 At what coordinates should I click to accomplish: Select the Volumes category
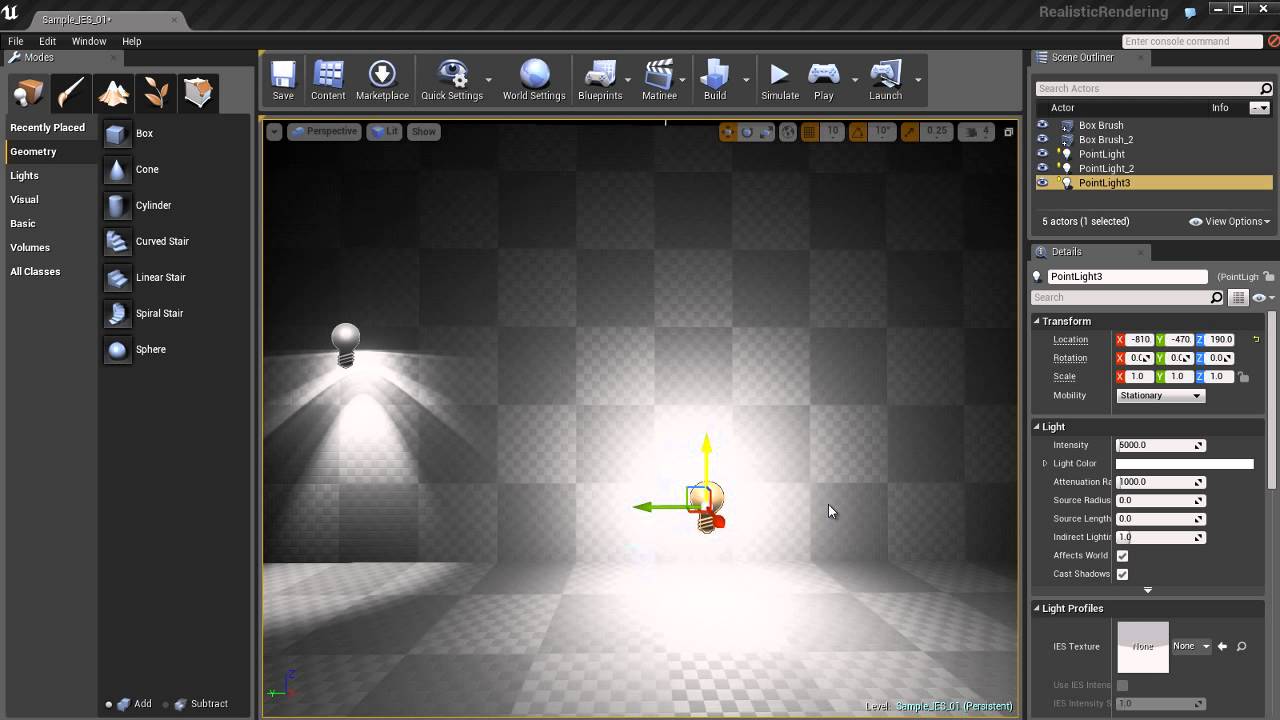[30, 247]
